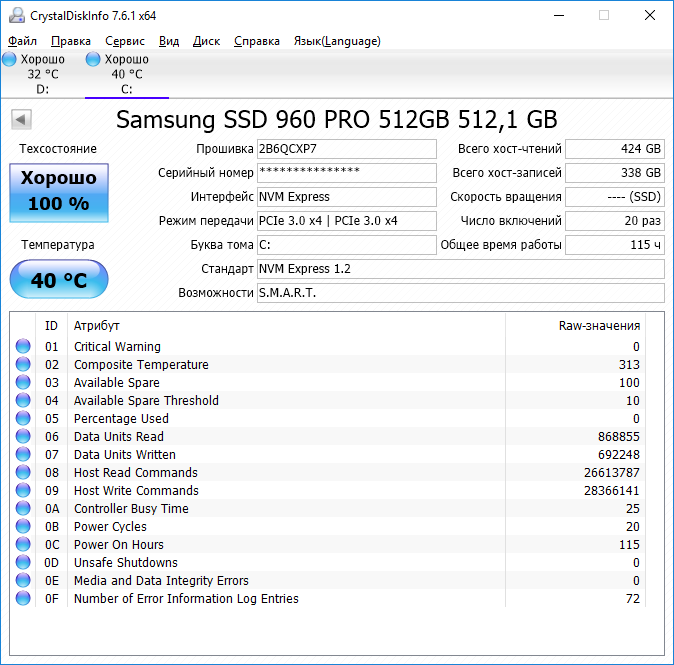This screenshot has width=674, height=665.
Task: Open the Справка menu
Action: tap(257, 41)
